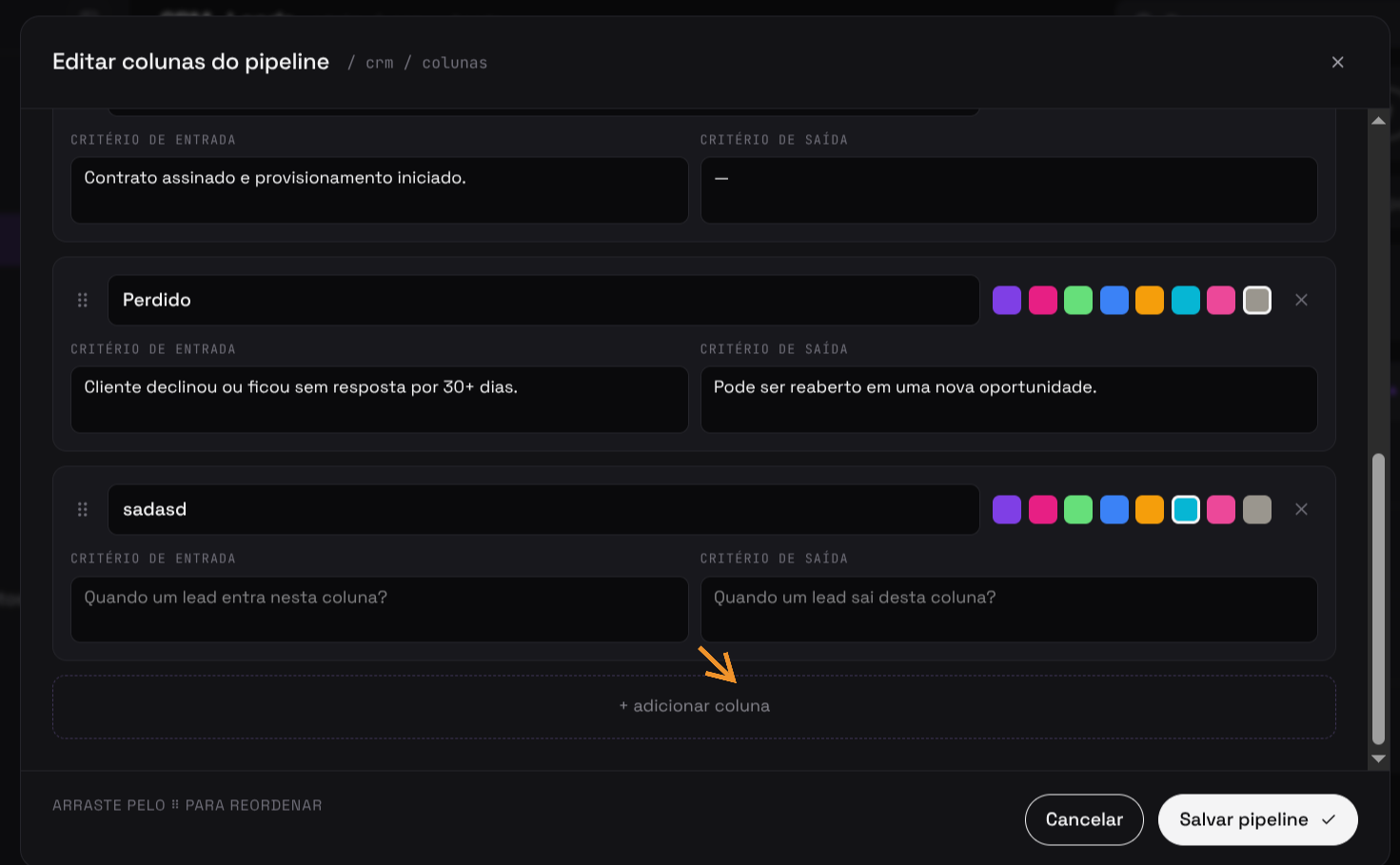Save pipeline changes
The width and height of the screenshot is (1400, 865).
point(1257,819)
